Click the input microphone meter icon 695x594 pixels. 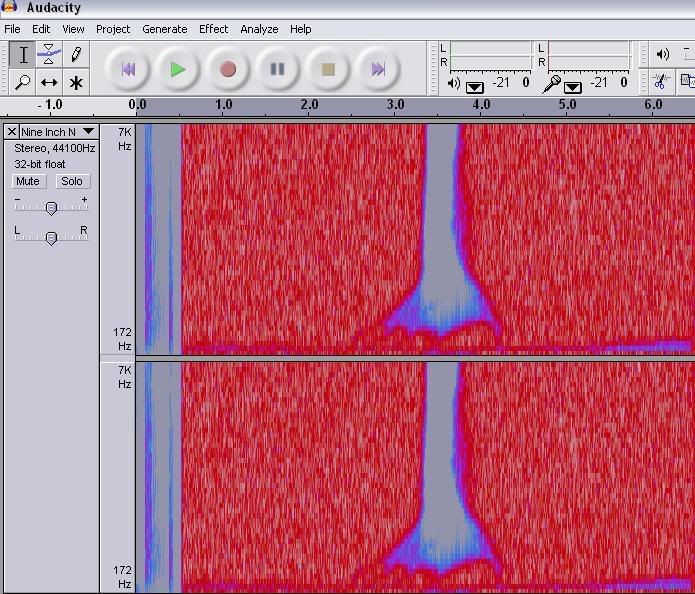[551, 84]
